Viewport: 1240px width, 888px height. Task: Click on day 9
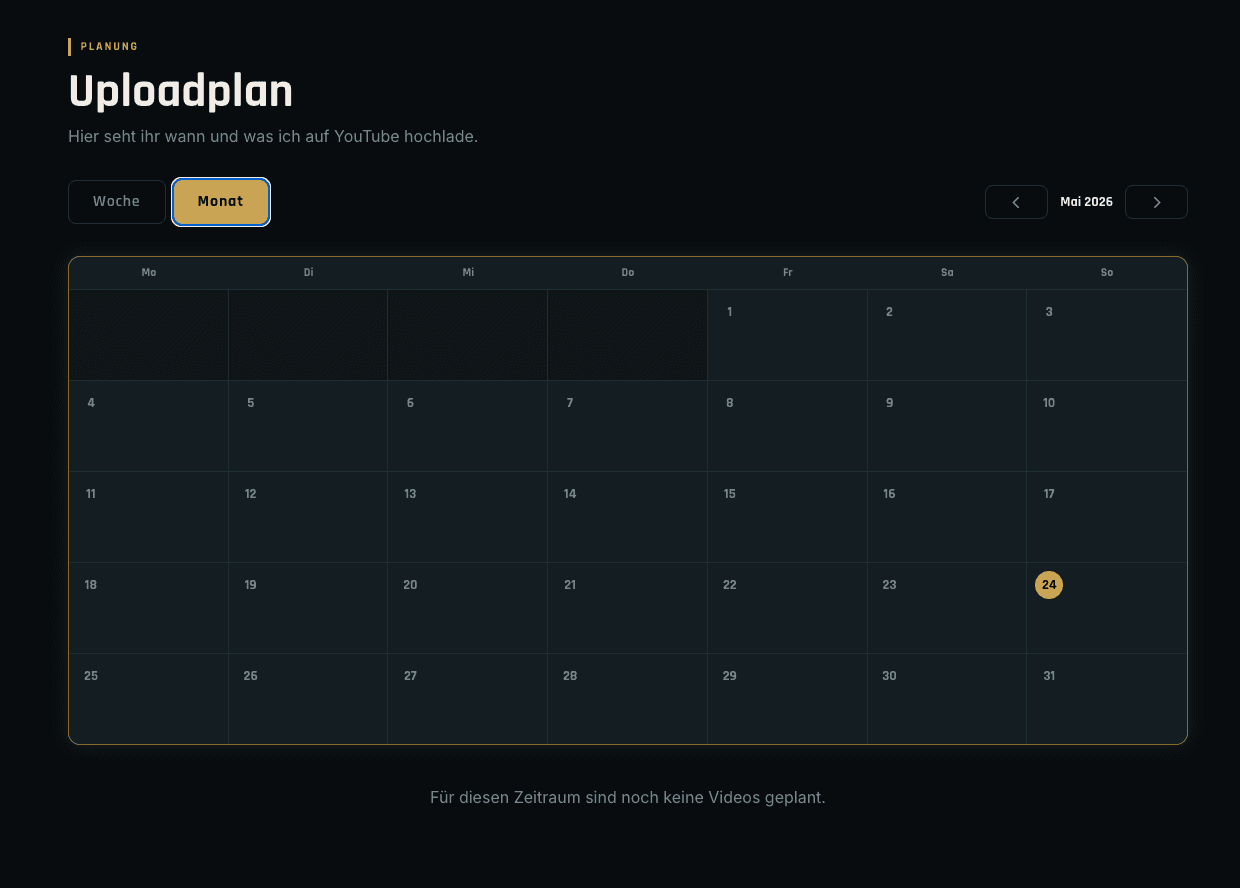947,426
